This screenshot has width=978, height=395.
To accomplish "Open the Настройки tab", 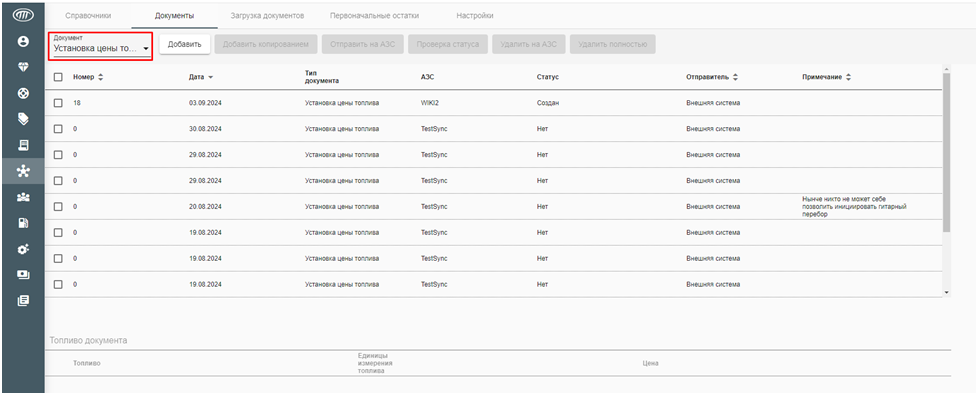I will click(x=475, y=16).
